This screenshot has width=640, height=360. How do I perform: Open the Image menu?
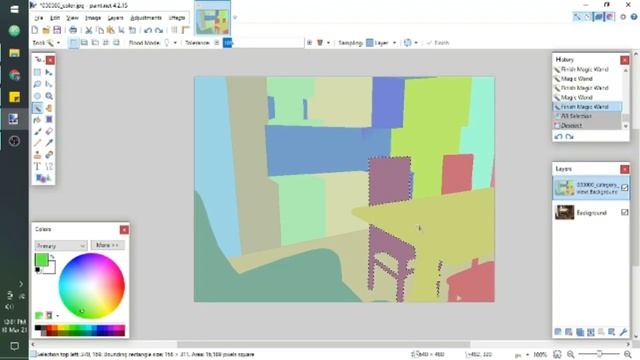[x=93, y=18]
